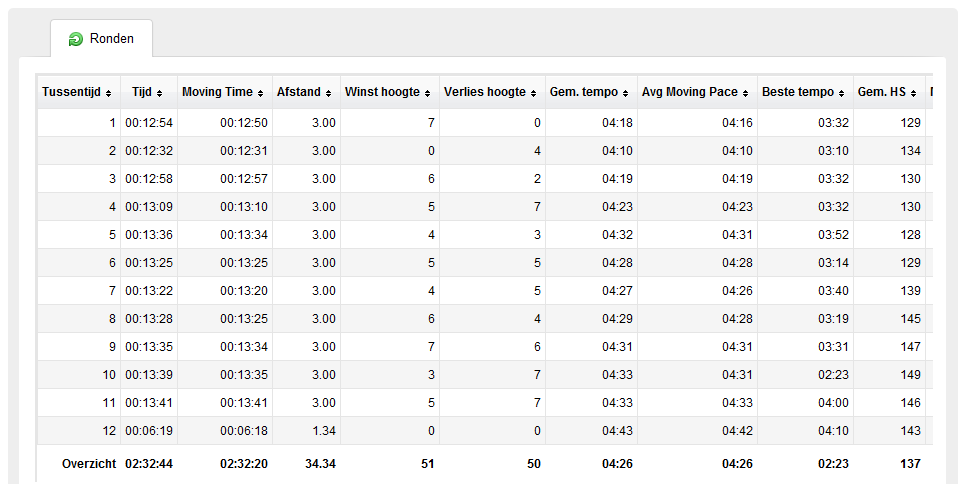Image resolution: width=966 pixels, height=484 pixels.
Task: Click Beste tempo sort arrows
Action: pos(842,94)
